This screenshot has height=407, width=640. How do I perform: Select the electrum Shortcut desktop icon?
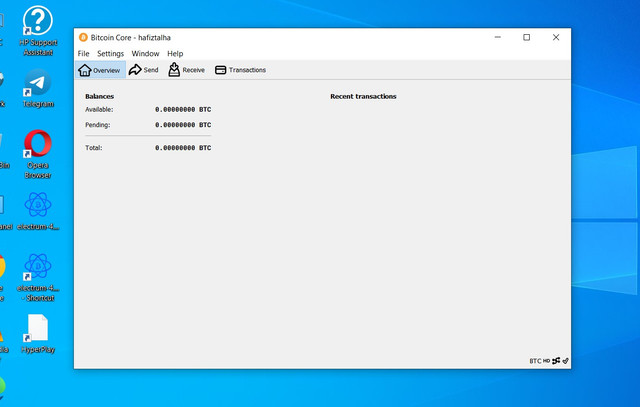(x=38, y=277)
